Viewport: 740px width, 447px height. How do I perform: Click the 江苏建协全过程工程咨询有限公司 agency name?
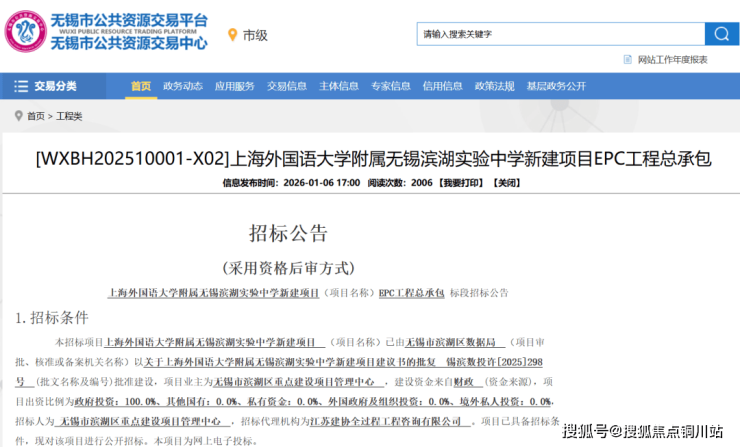pyautogui.click(x=386, y=422)
